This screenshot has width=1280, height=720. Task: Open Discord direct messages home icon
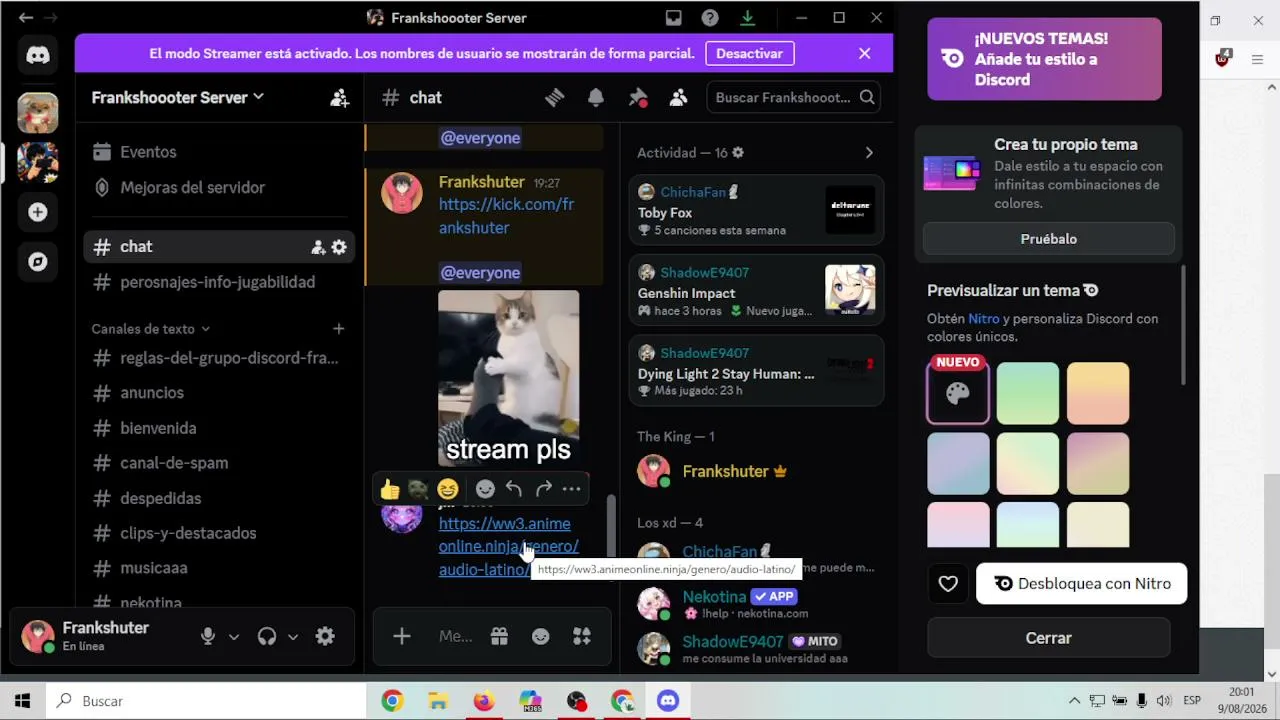coord(38,56)
